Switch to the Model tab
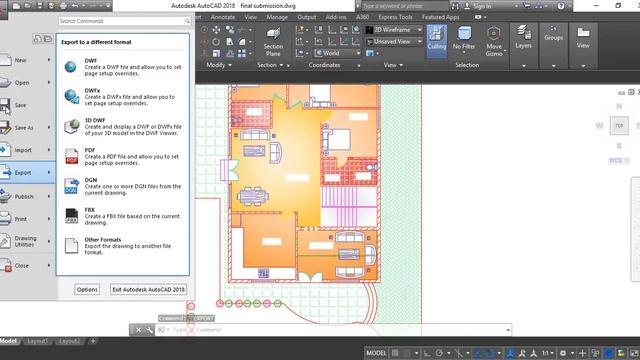Image resolution: width=640 pixels, height=360 pixels. coord(9,341)
